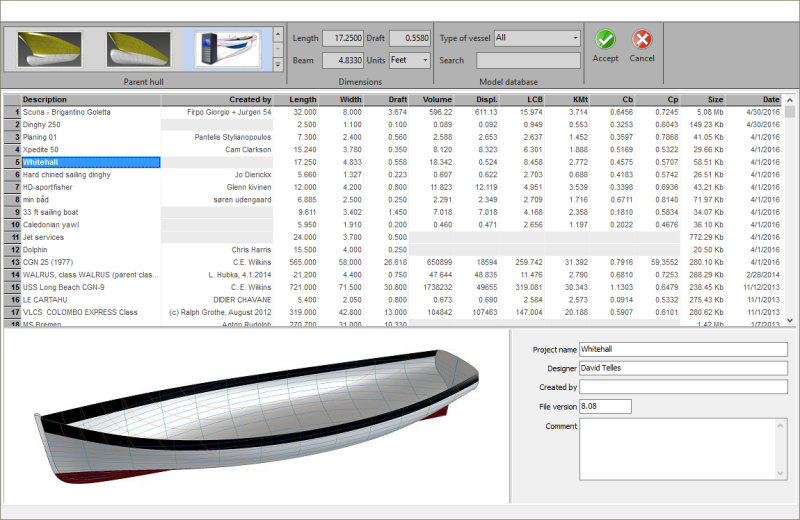Click the Displ. column header
Image resolution: width=800 pixels, height=520 pixels.
480,100
